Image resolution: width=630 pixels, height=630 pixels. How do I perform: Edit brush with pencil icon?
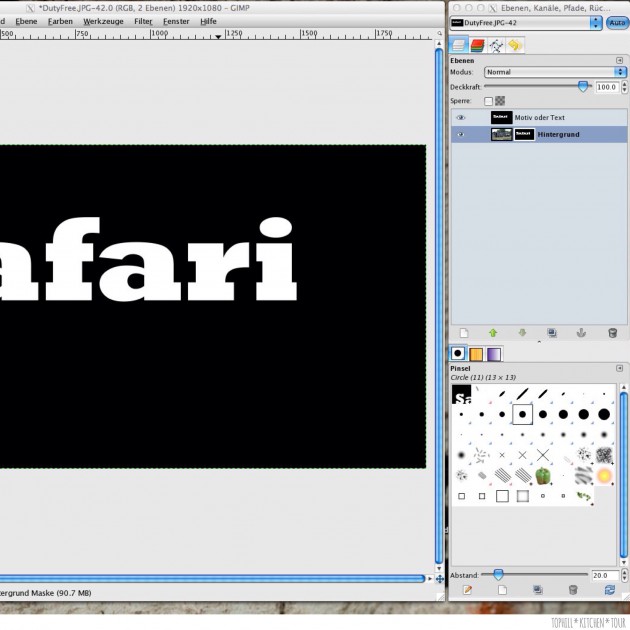point(467,589)
